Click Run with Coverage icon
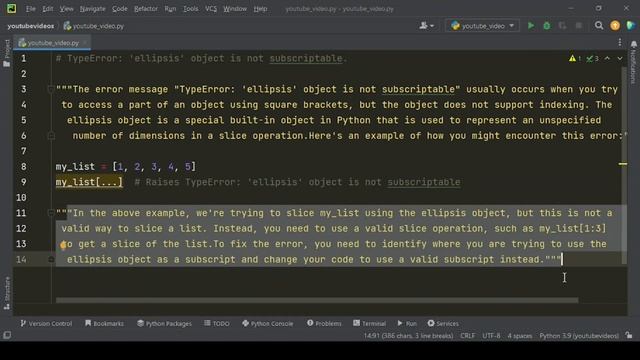 tap(562, 26)
